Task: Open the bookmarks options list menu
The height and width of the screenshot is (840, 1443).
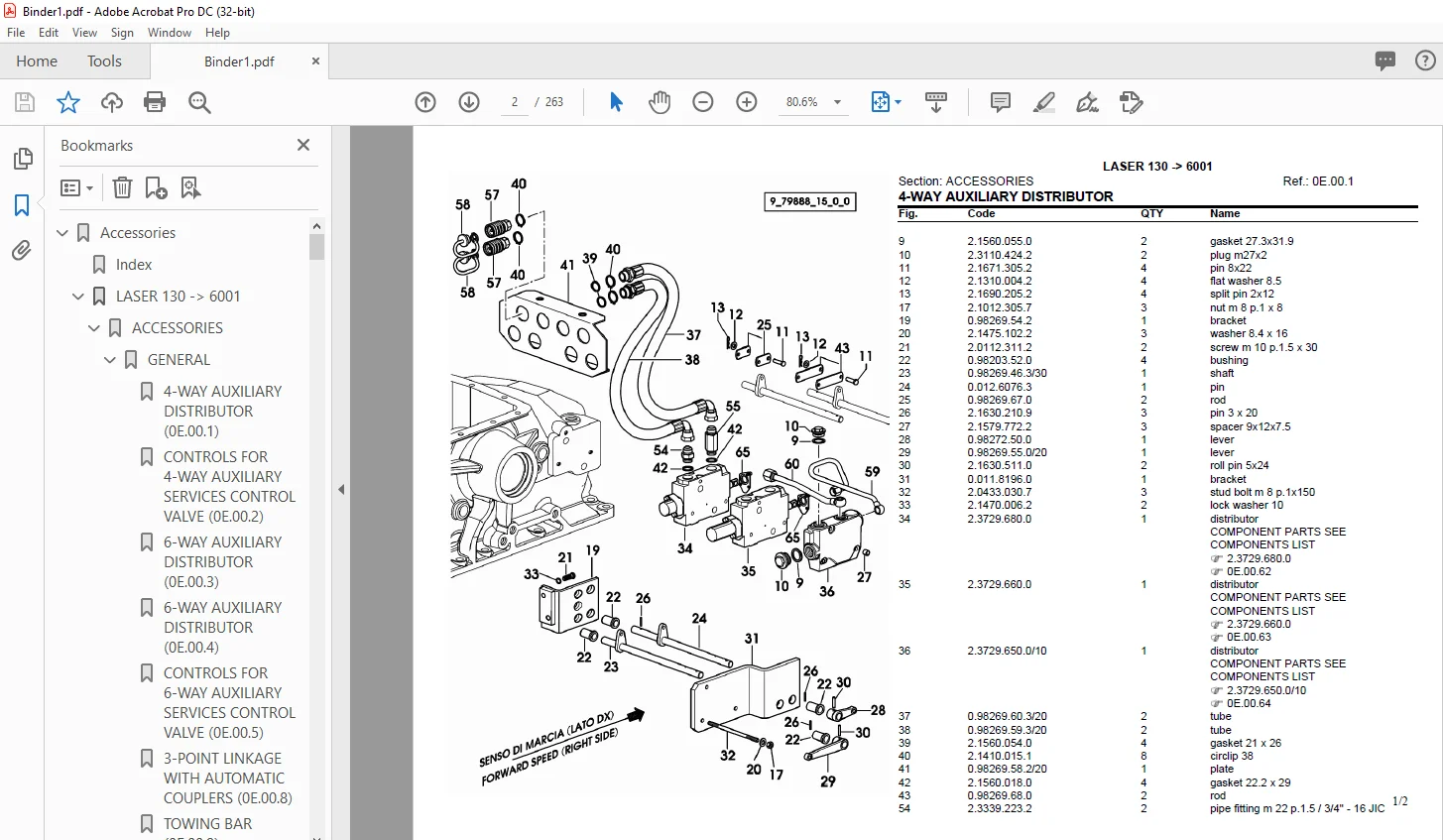Action: 76,187
